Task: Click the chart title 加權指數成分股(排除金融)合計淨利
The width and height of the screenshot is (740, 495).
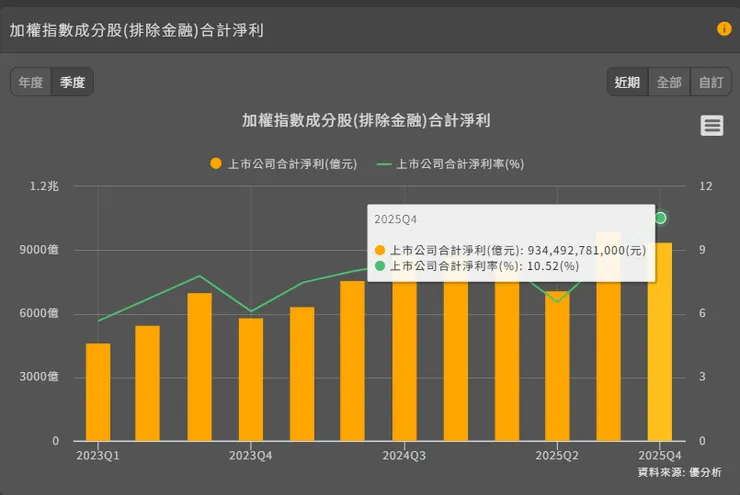Action: pos(366,120)
